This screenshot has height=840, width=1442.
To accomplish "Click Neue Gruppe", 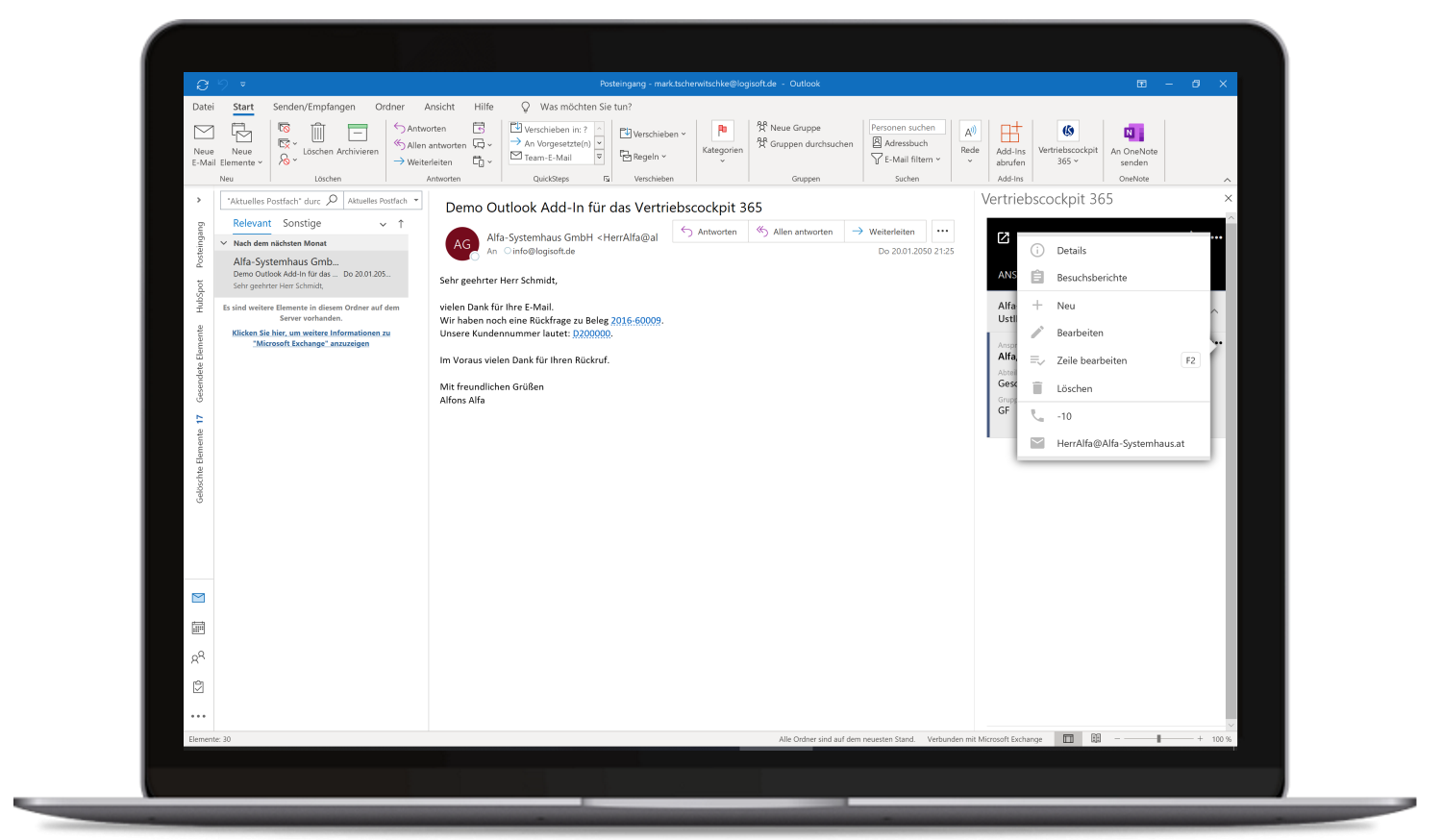I will pyautogui.click(x=789, y=127).
